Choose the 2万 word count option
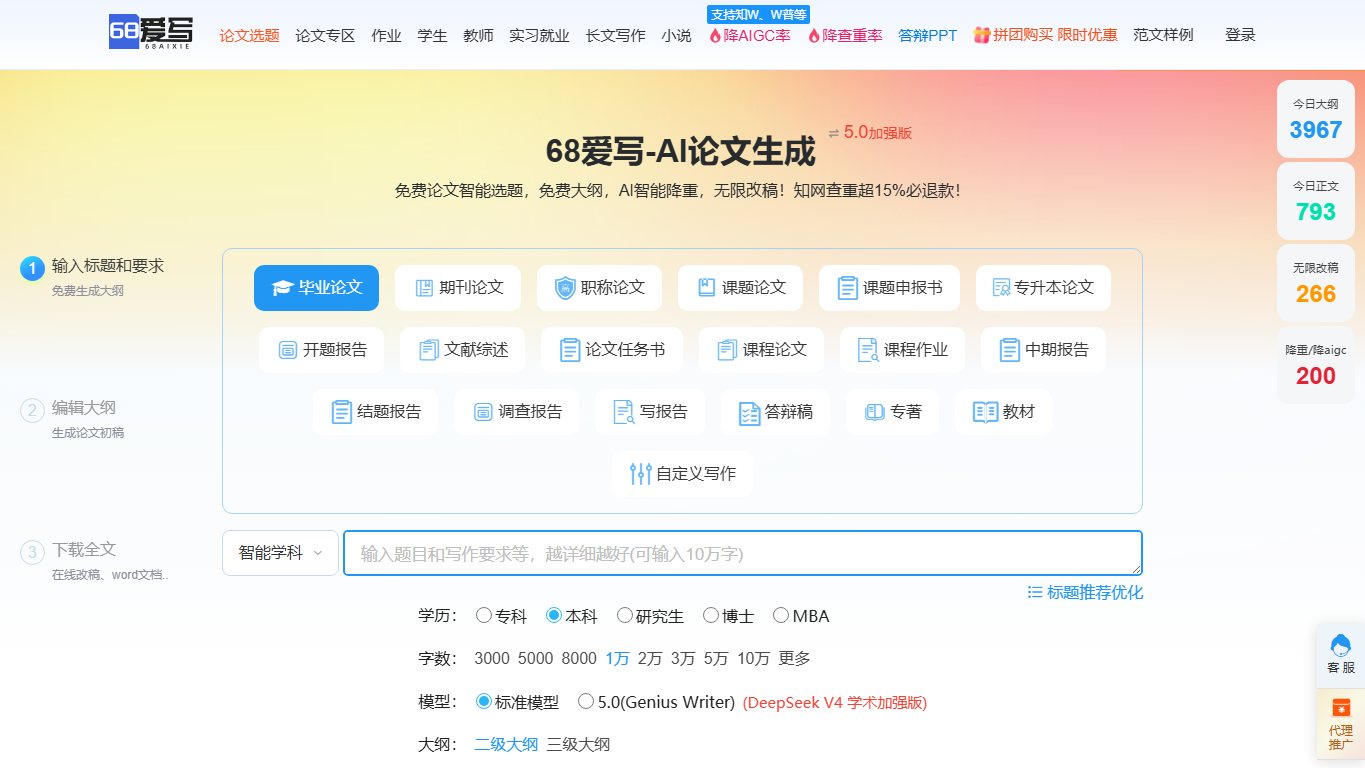 tap(650, 658)
